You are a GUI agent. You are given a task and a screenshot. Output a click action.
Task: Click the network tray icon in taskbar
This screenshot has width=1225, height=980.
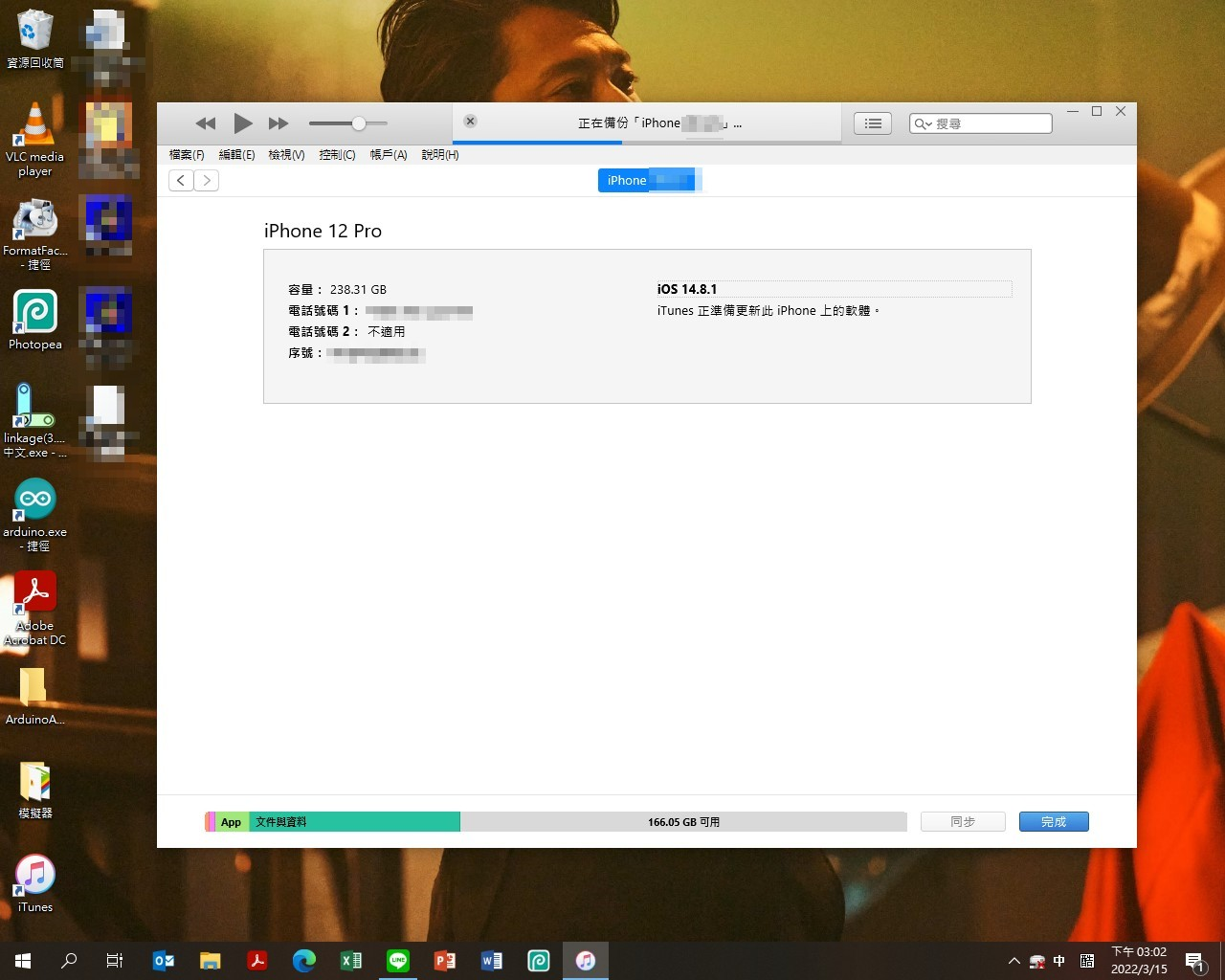1036,961
